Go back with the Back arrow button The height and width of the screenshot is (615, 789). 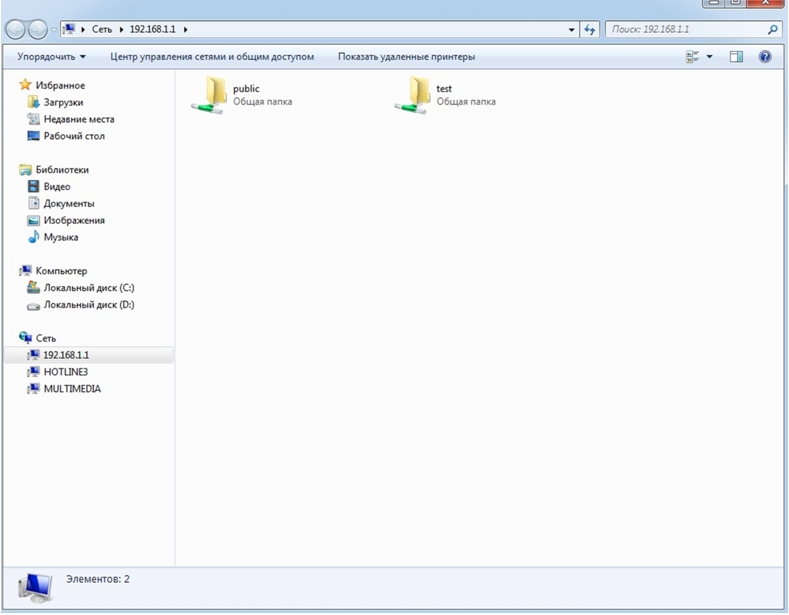coord(16,30)
